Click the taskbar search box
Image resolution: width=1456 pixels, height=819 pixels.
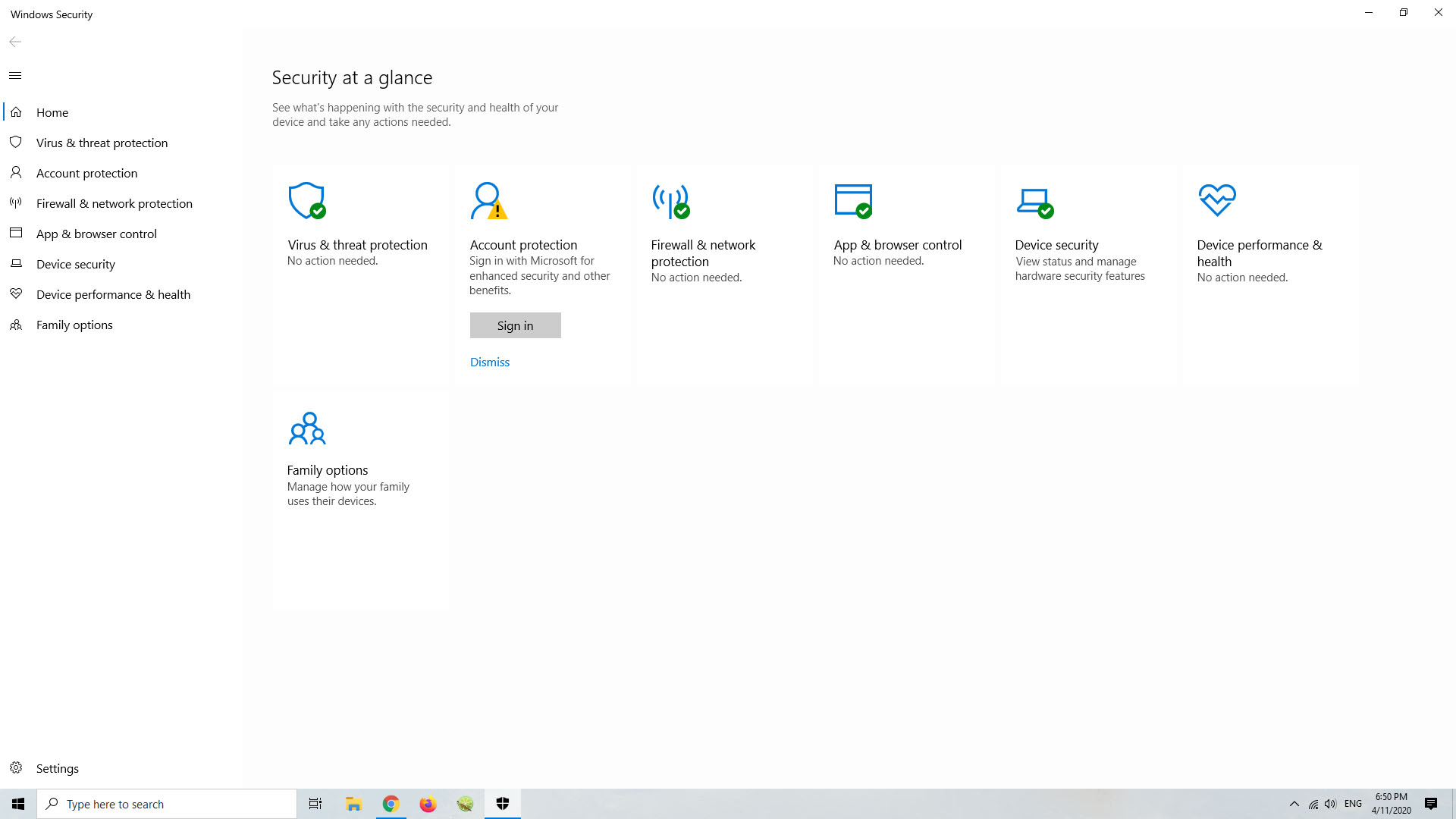(167, 804)
